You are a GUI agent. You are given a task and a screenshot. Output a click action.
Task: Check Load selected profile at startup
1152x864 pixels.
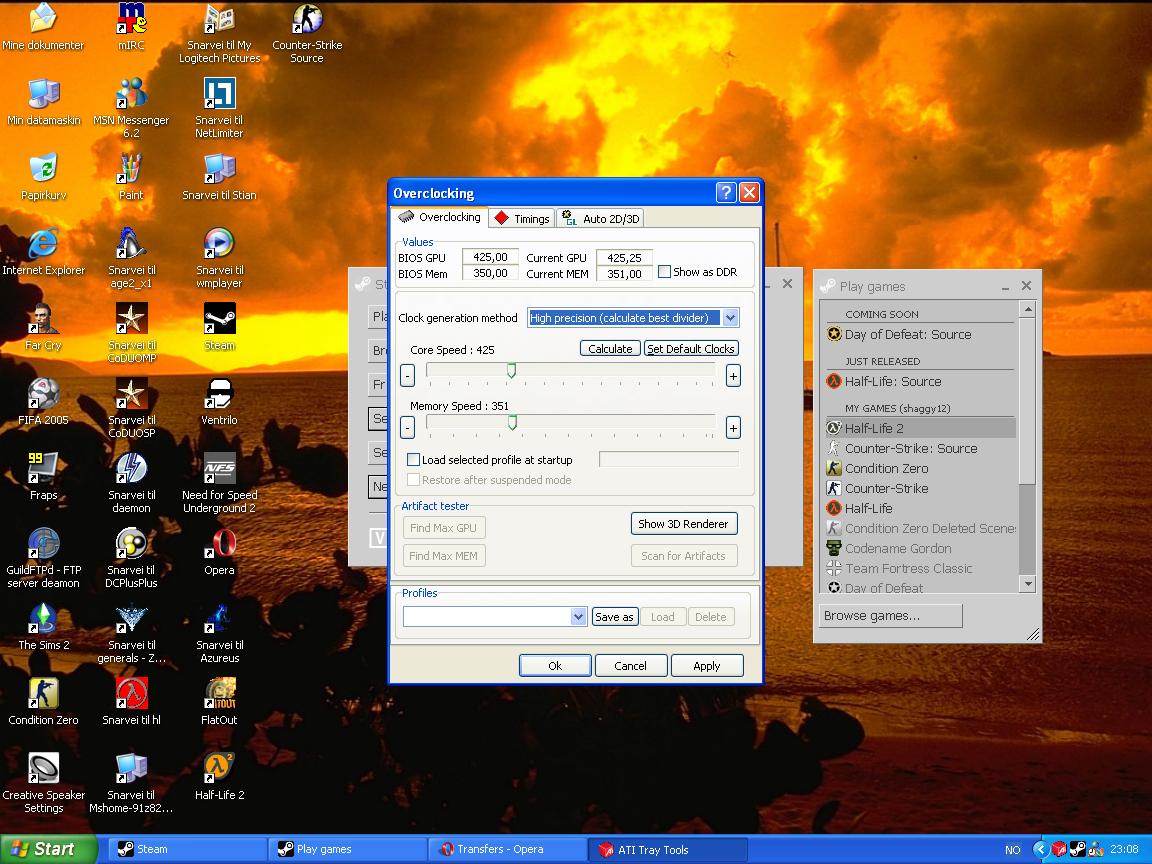pyautogui.click(x=414, y=459)
